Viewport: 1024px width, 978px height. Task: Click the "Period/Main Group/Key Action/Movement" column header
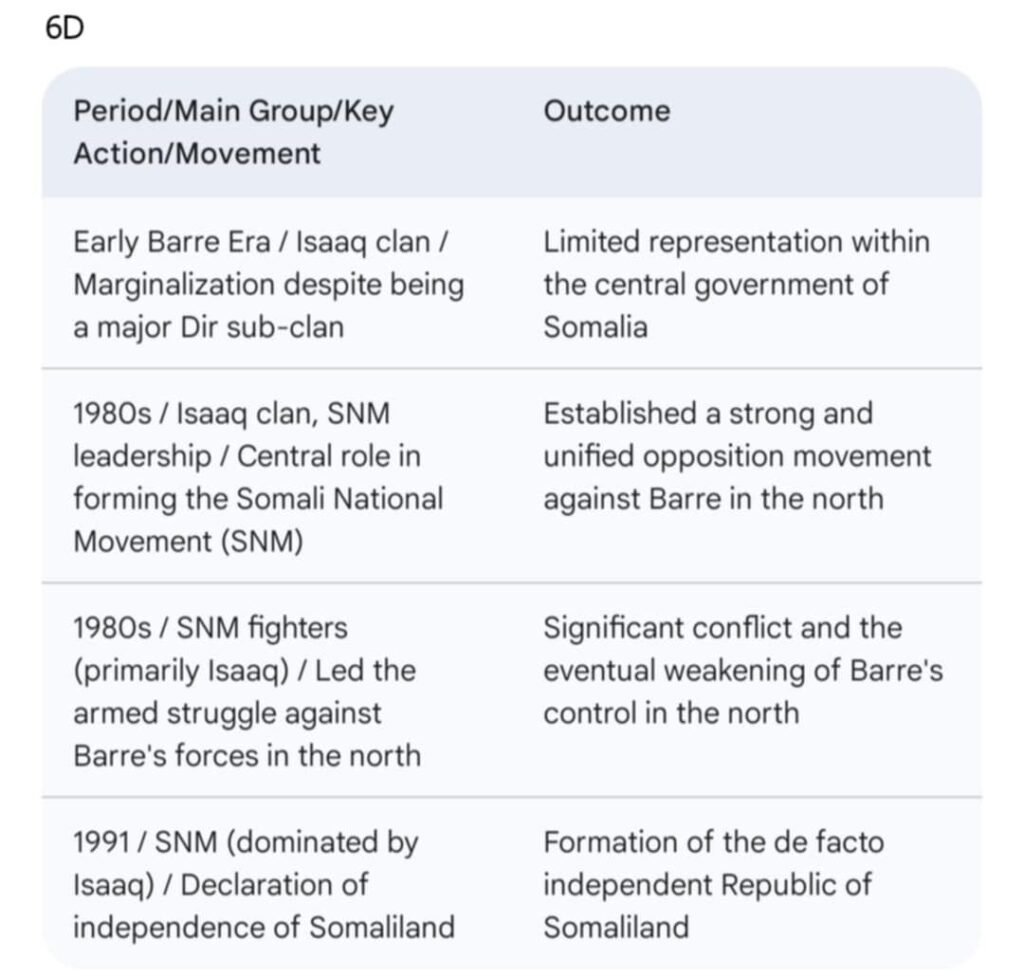(233, 132)
